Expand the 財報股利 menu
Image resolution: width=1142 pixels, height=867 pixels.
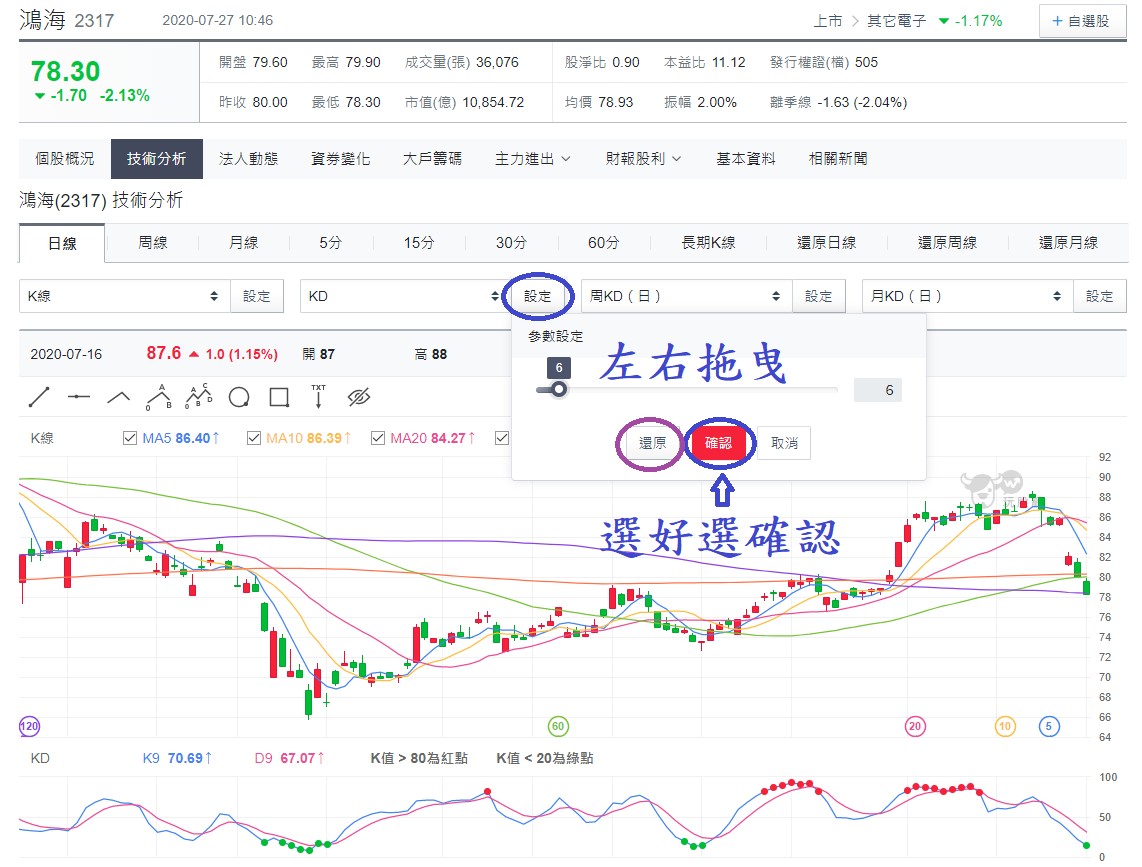tap(643, 159)
